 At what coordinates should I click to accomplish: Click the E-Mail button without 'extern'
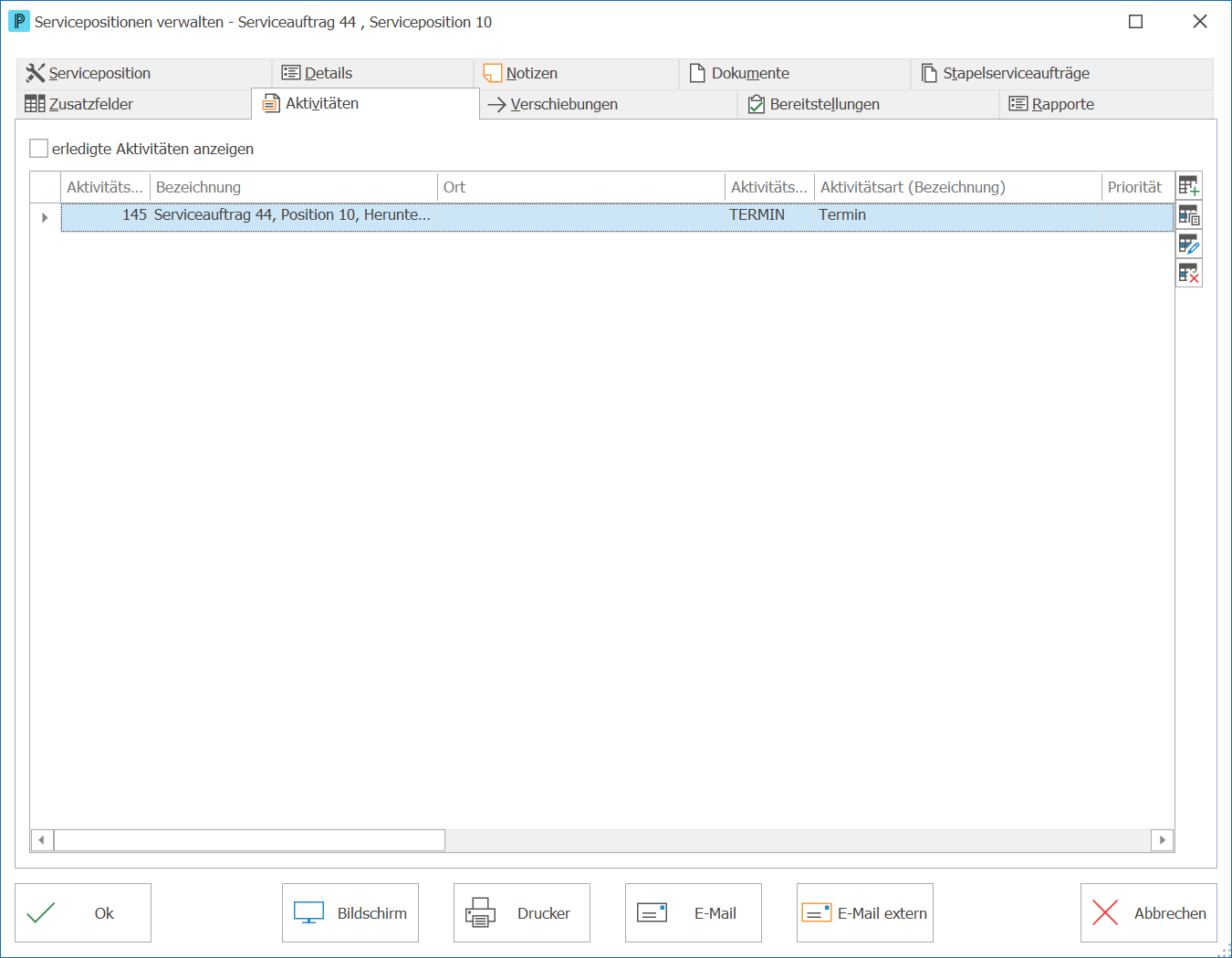click(694, 912)
